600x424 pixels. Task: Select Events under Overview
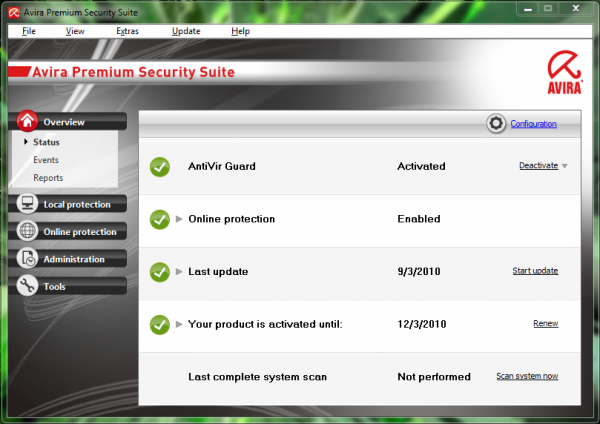(x=46, y=160)
